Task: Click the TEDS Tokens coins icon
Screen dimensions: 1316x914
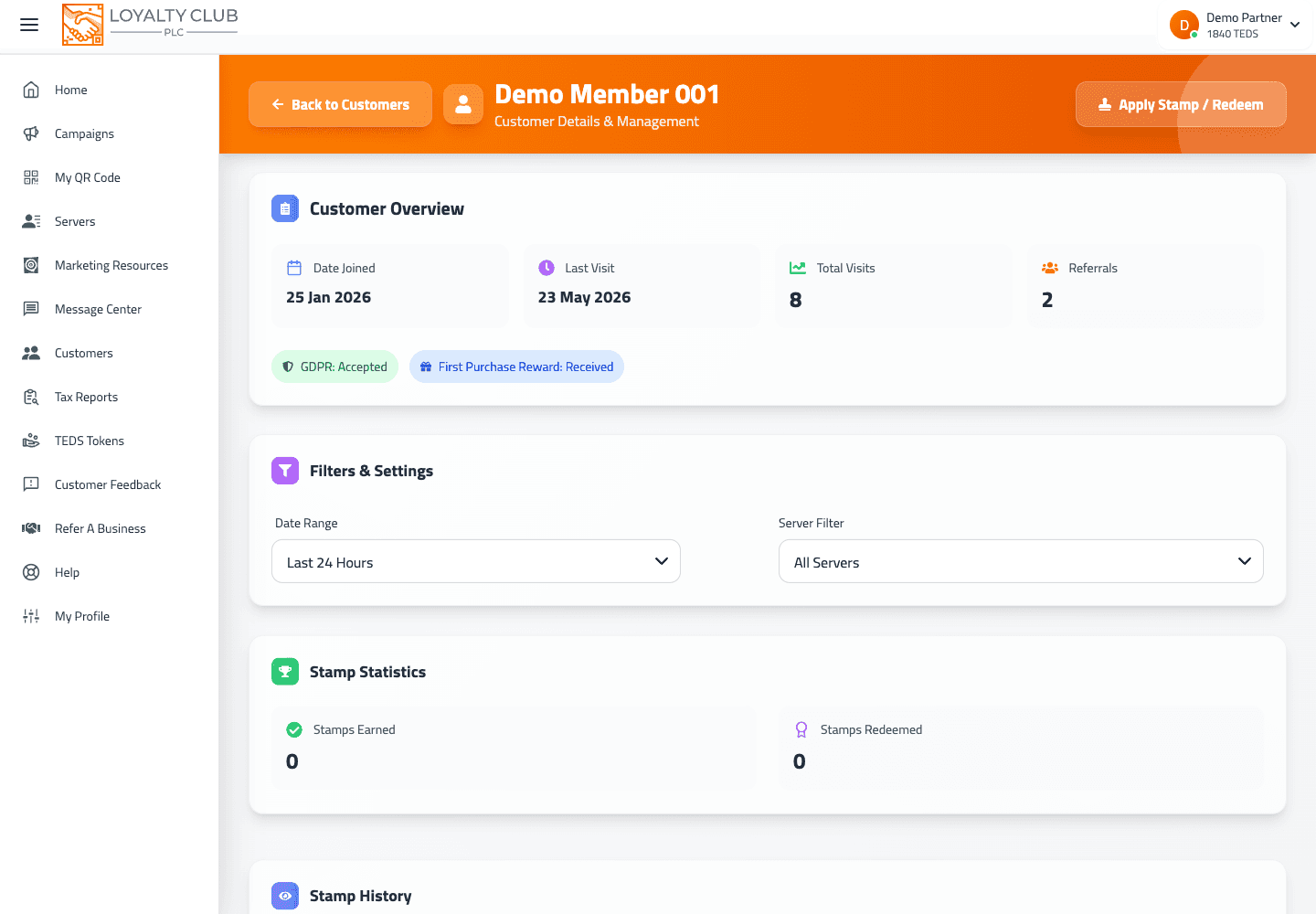Action: pos(31,441)
